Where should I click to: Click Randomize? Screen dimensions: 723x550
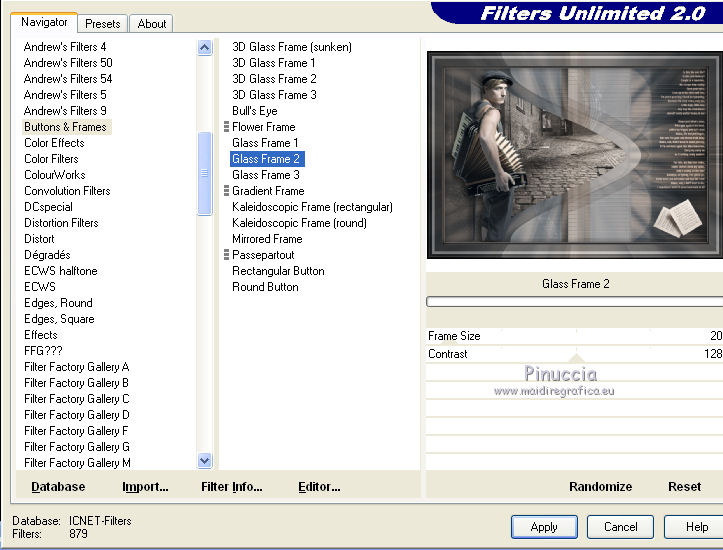[600, 487]
